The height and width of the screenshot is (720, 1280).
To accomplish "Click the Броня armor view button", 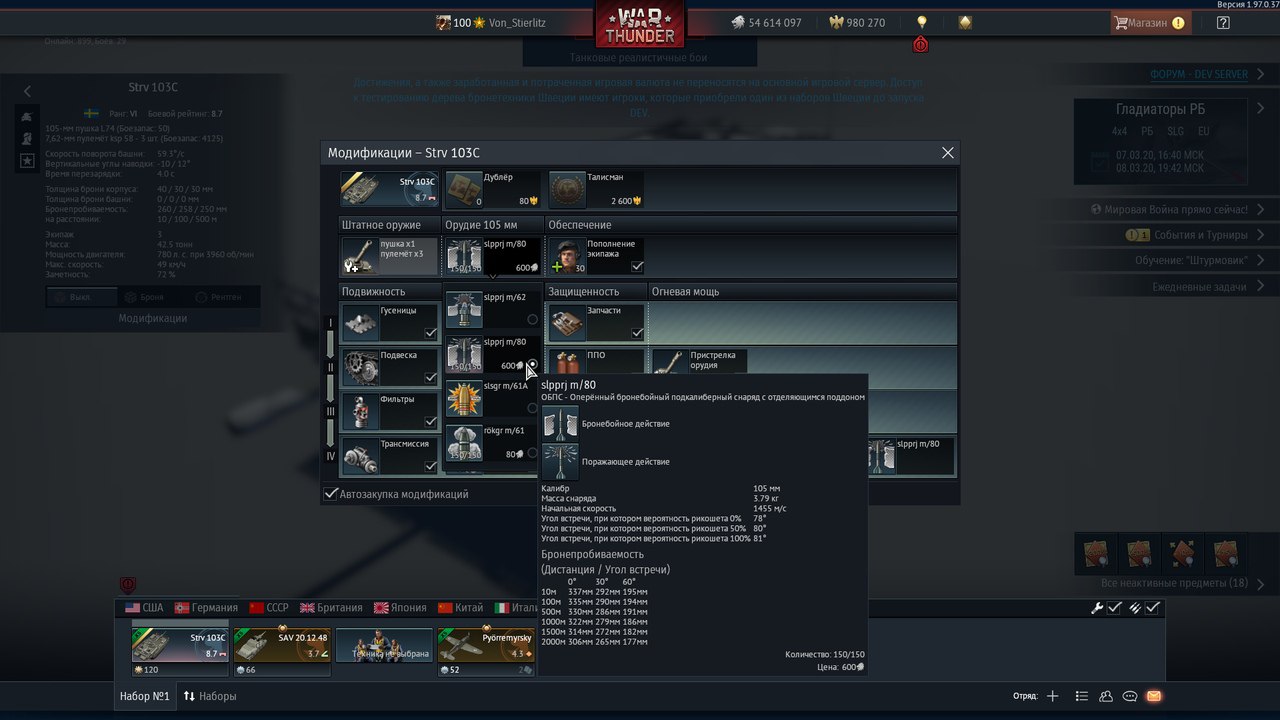I will point(145,297).
